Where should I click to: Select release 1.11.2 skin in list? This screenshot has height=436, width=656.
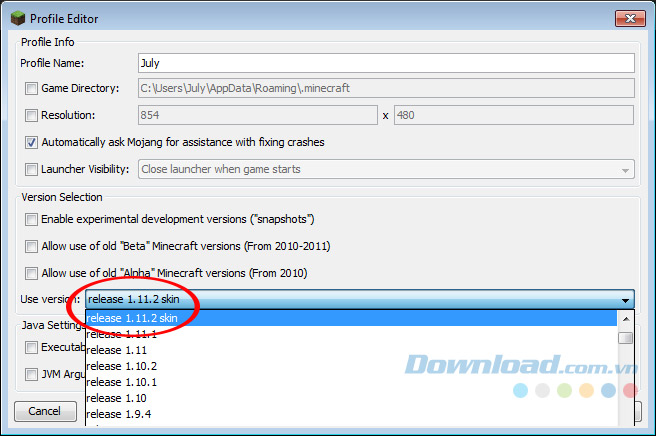351,318
